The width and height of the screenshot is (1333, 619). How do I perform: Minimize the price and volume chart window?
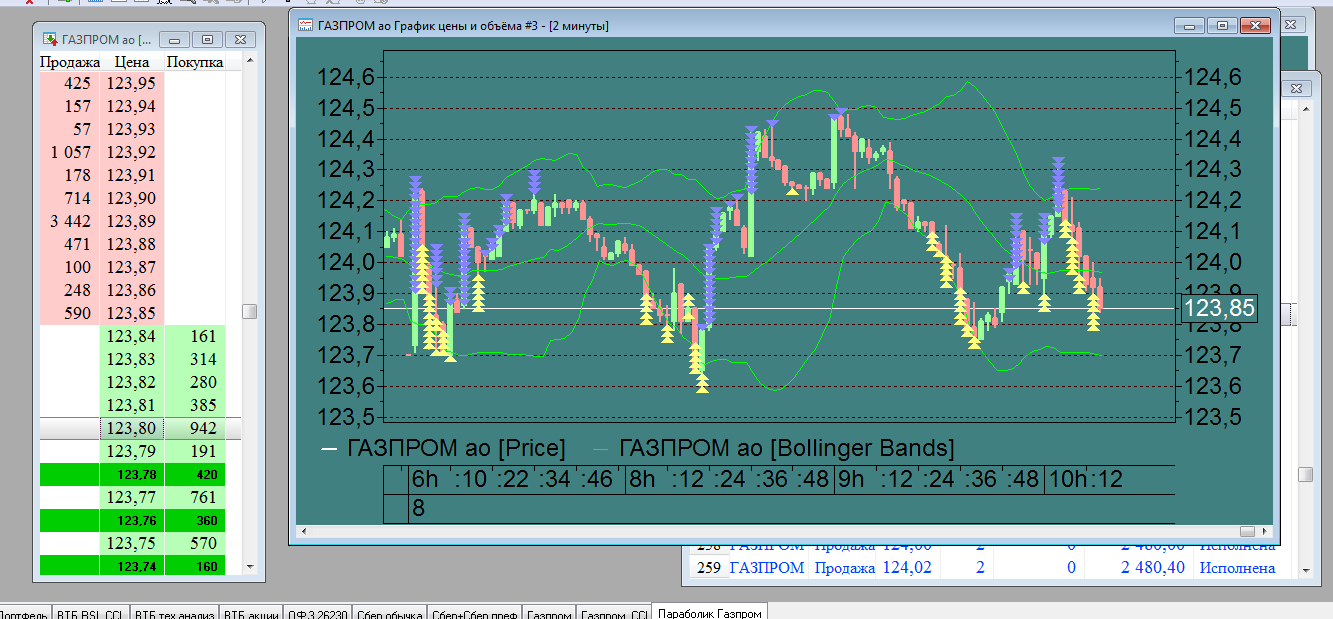pos(1188,25)
